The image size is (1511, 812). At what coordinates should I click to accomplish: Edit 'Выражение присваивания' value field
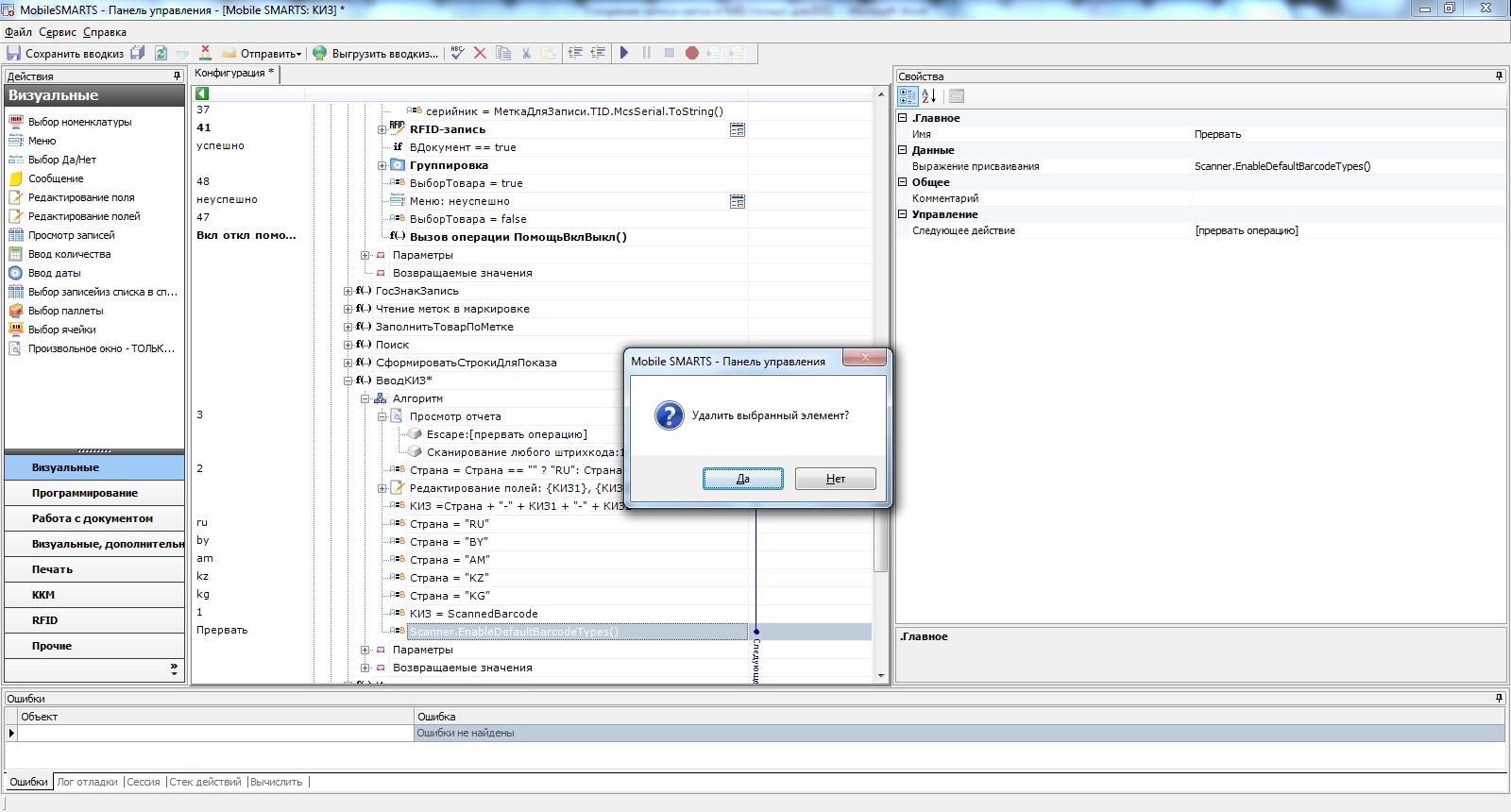[x=1349, y=166]
